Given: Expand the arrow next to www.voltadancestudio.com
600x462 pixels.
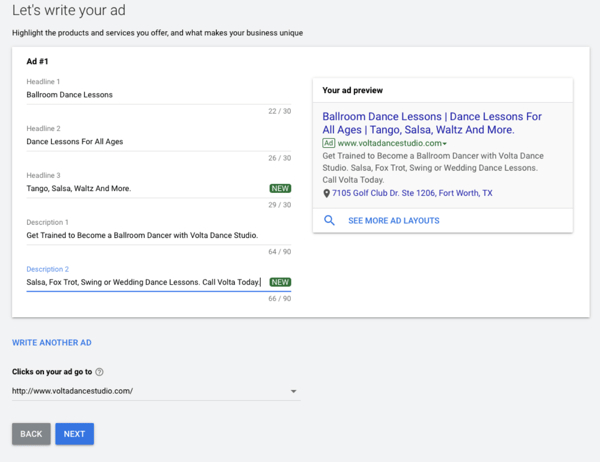Looking at the screenshot, I should 445,144.
